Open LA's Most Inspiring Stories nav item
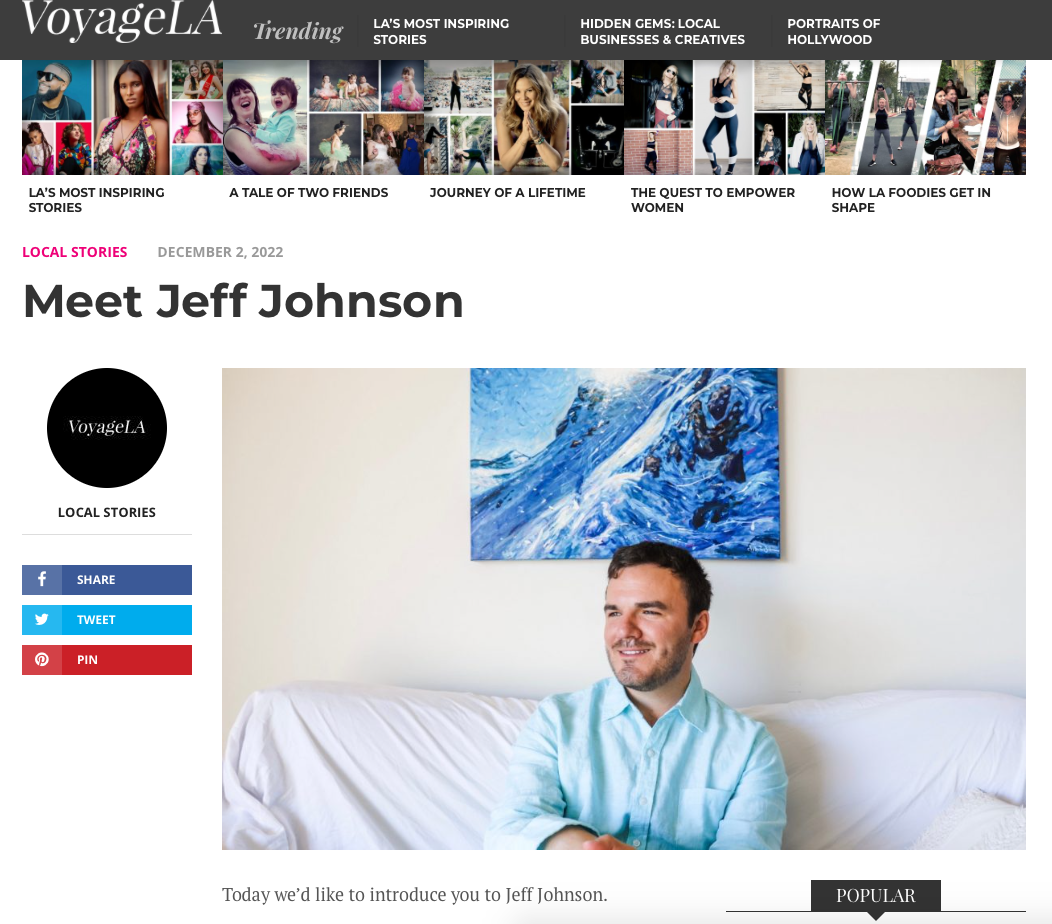Viewport: 1052px width, 924px height. point(441,32)
